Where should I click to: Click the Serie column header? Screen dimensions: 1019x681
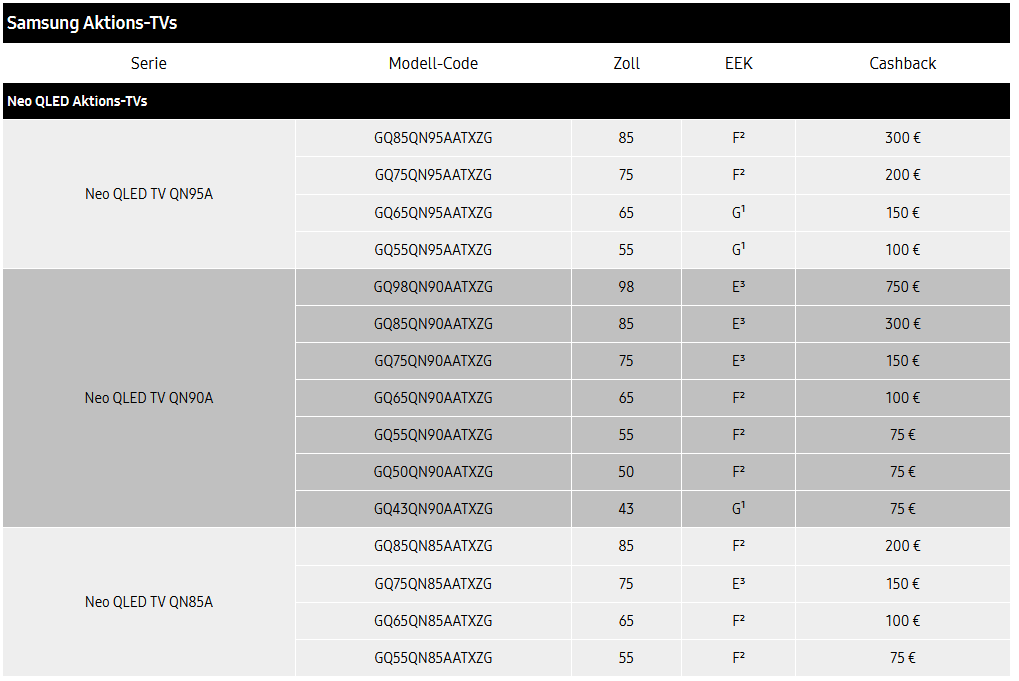(149, 63)
